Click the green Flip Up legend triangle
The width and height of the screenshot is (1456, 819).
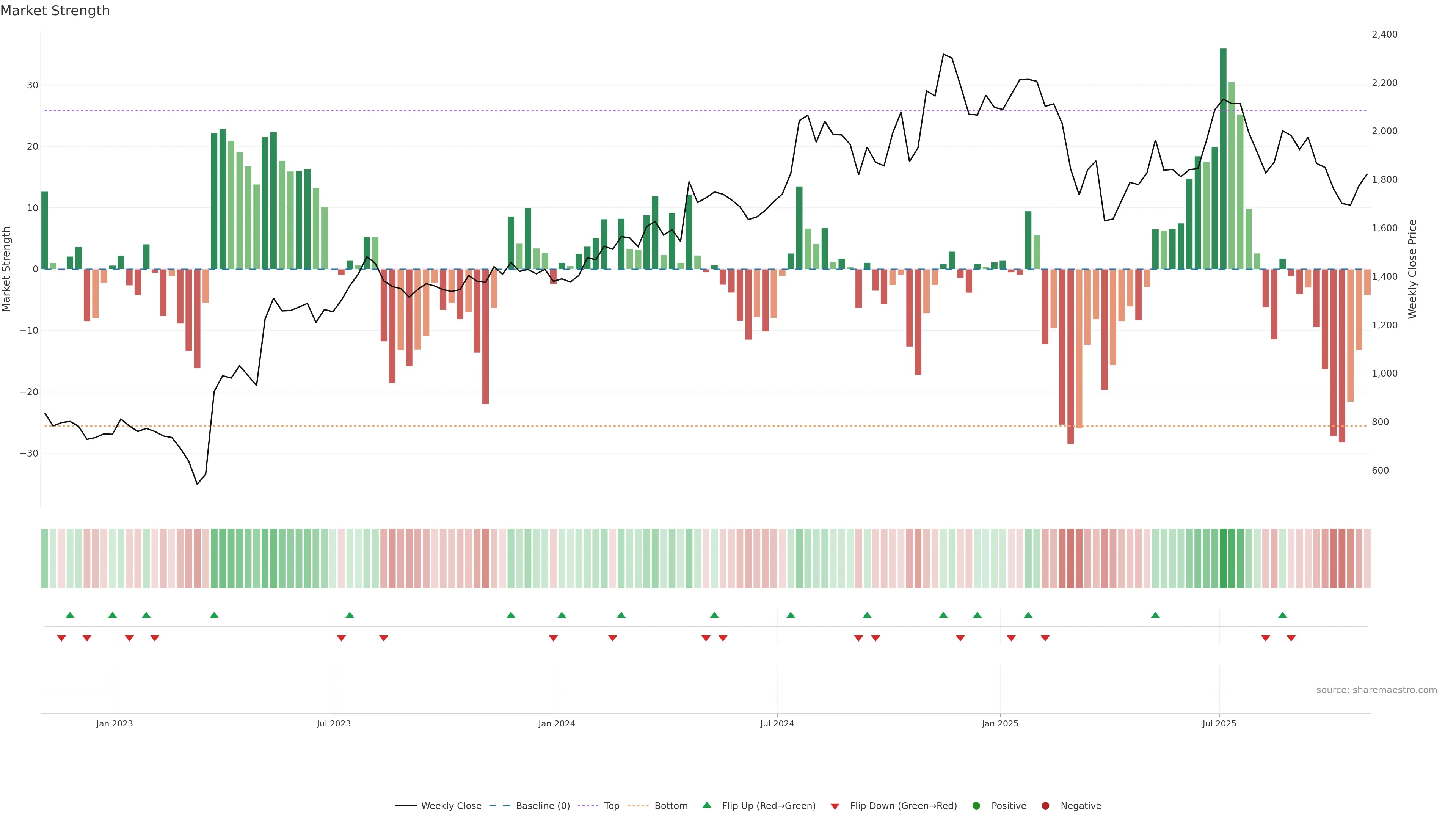(x=706, y=805)
